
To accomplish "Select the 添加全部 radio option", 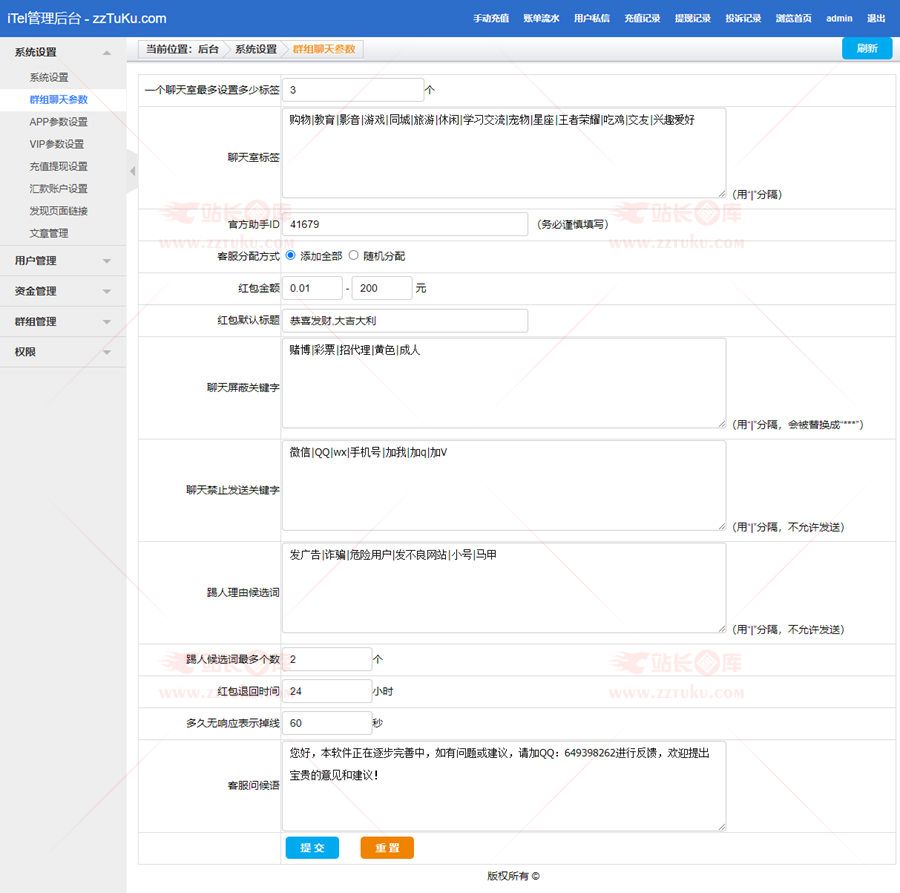I will tap(291, 256).
